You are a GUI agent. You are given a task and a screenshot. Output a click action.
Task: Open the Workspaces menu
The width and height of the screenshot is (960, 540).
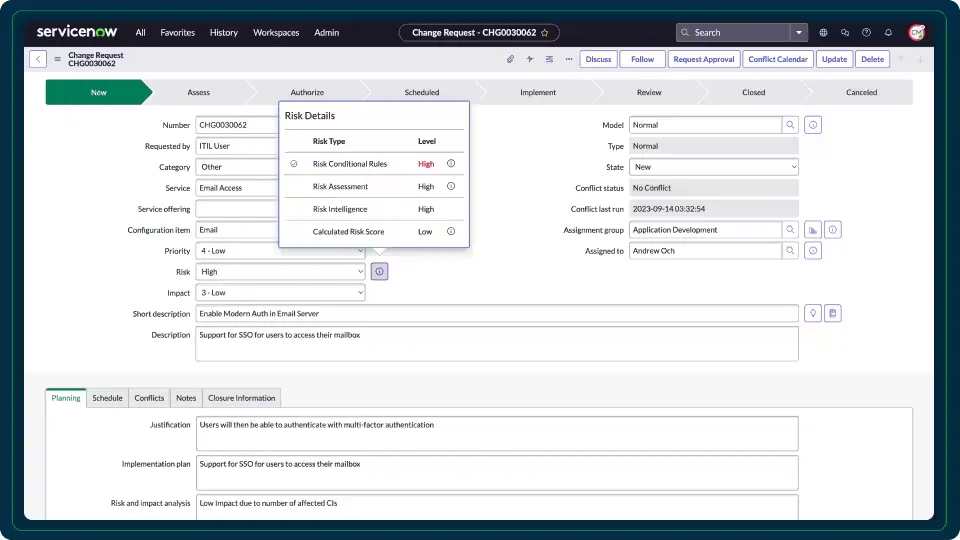276,32
